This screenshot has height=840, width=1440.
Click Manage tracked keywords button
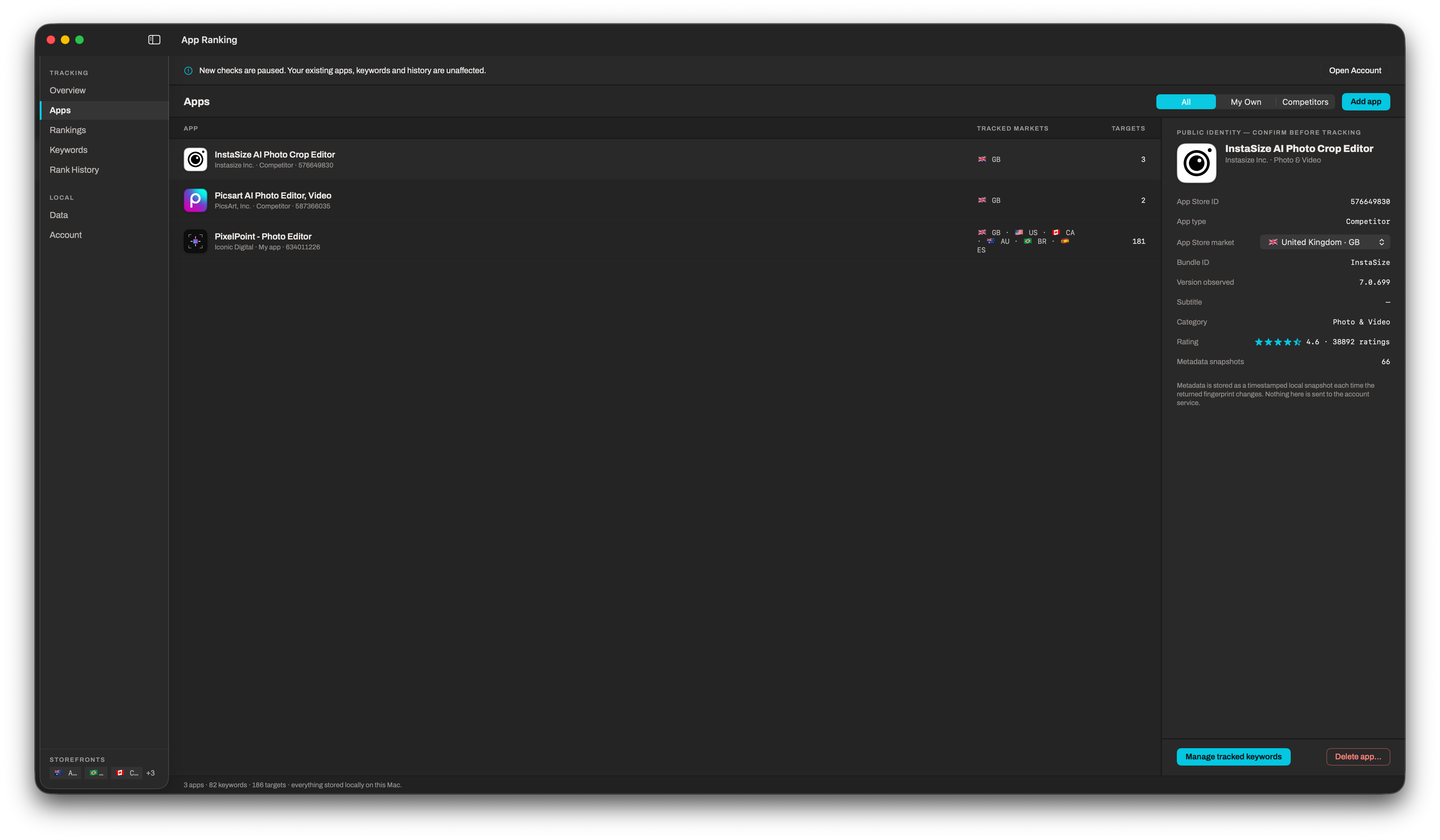pyautogui.click(x=1233, y=757)
